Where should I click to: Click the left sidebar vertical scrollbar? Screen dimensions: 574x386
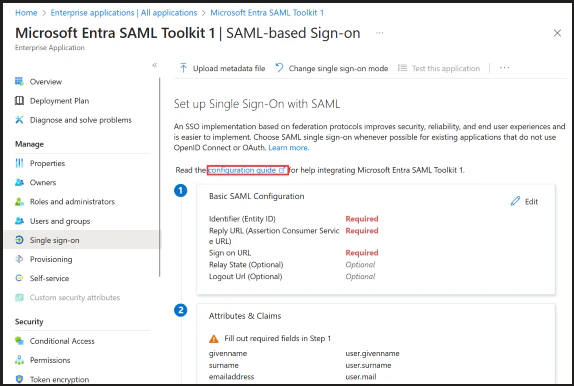click(160, 177)
